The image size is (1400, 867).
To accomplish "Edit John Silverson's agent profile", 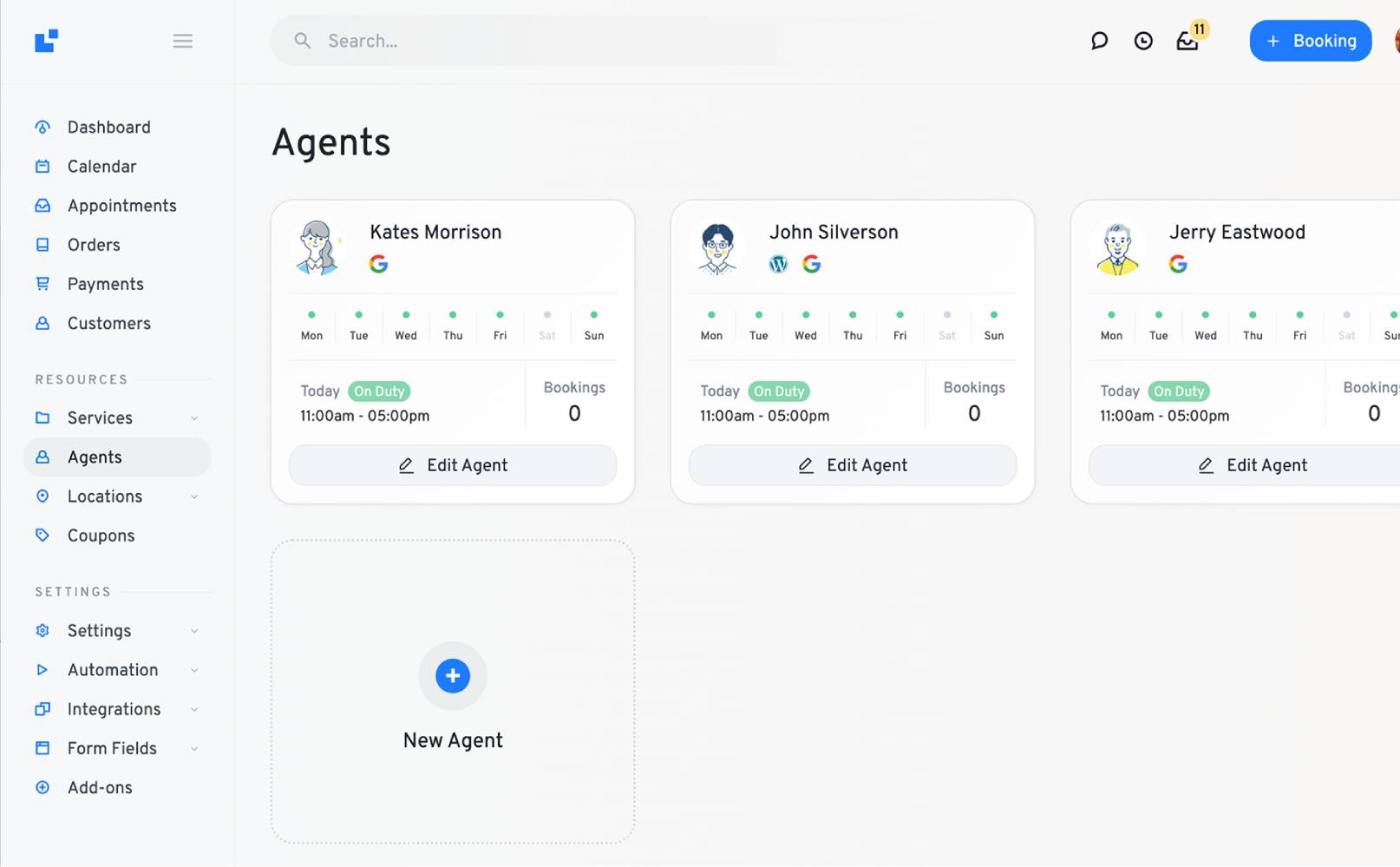I will (x=852, y=465).
